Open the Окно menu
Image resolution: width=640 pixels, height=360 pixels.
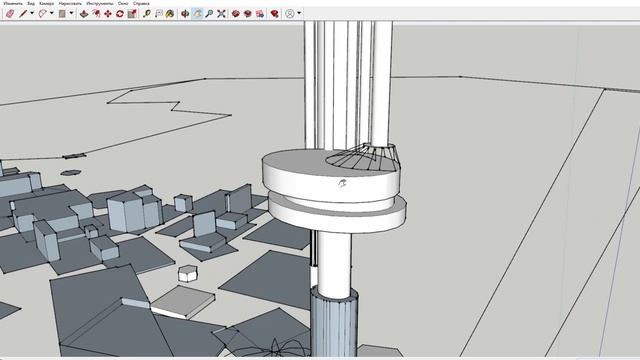[123, 3]
